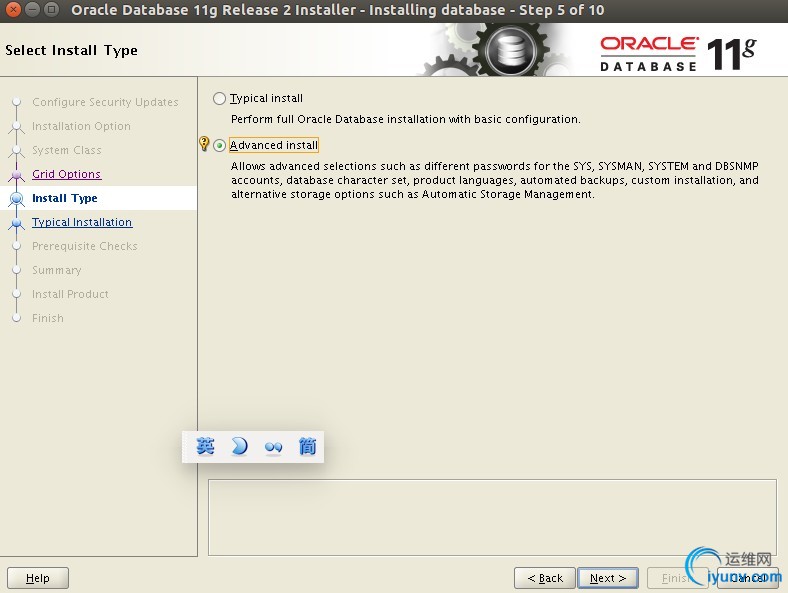The height and width of the screenshot is (593, 788).
Task: Click the Install Type step node marker
Action: [x=17, y=199]
